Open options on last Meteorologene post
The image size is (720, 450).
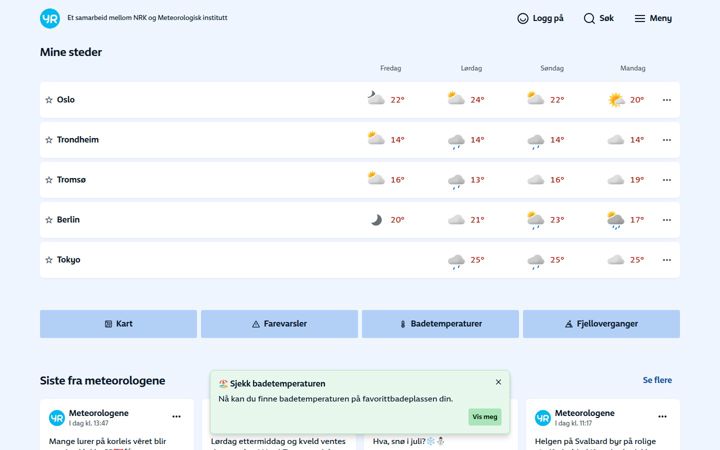click(662, 416)
